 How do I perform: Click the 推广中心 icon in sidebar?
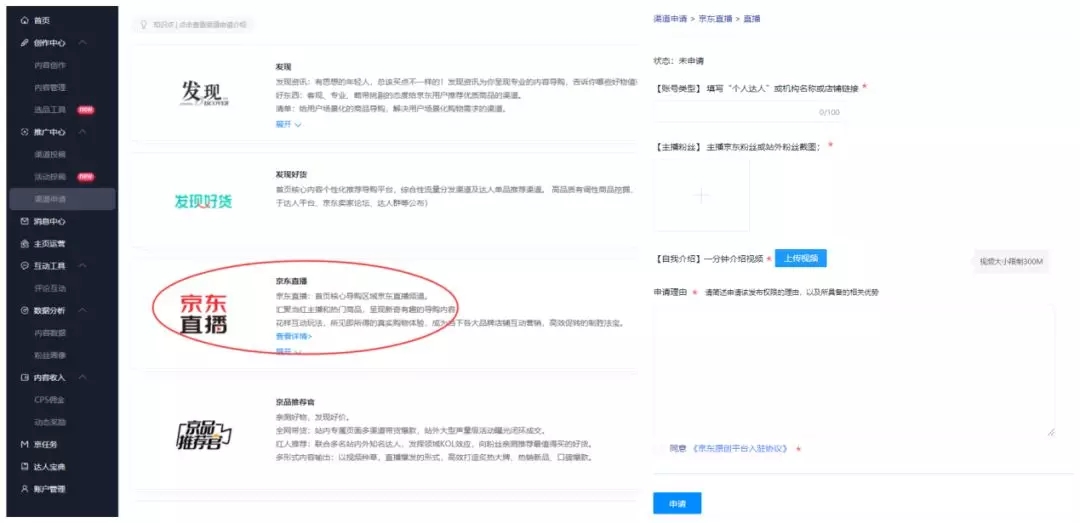[25, 132]
